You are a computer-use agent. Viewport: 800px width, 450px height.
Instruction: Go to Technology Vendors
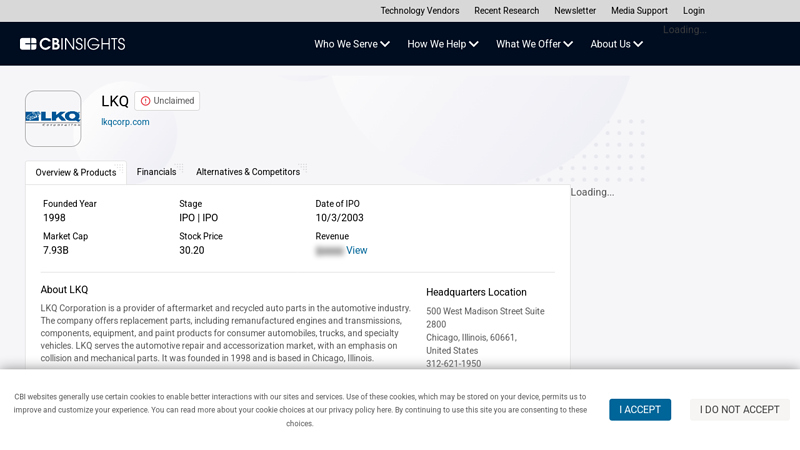tap(420, 11)
